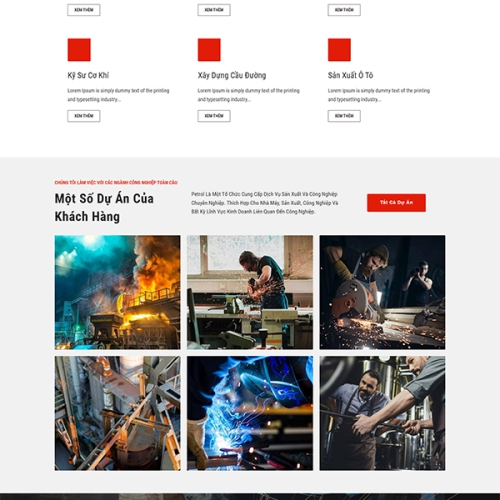Click the red icon above Xây Dựng Cầu Đường
The height and width of the screenshot is (500, 500).
209,50
